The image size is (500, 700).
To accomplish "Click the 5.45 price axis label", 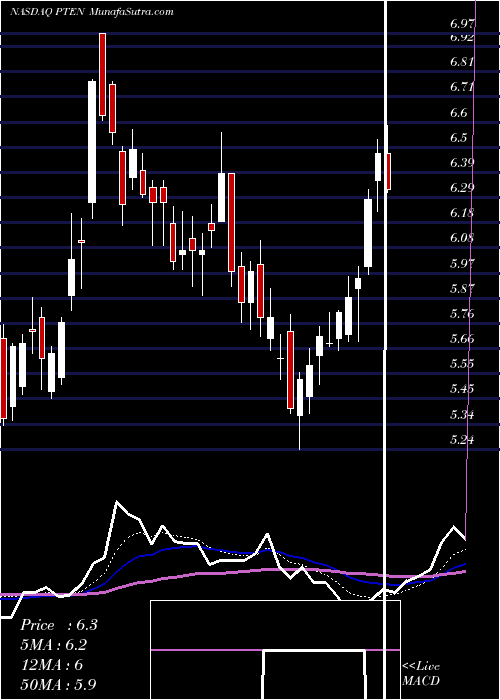I will pos(462,389).
